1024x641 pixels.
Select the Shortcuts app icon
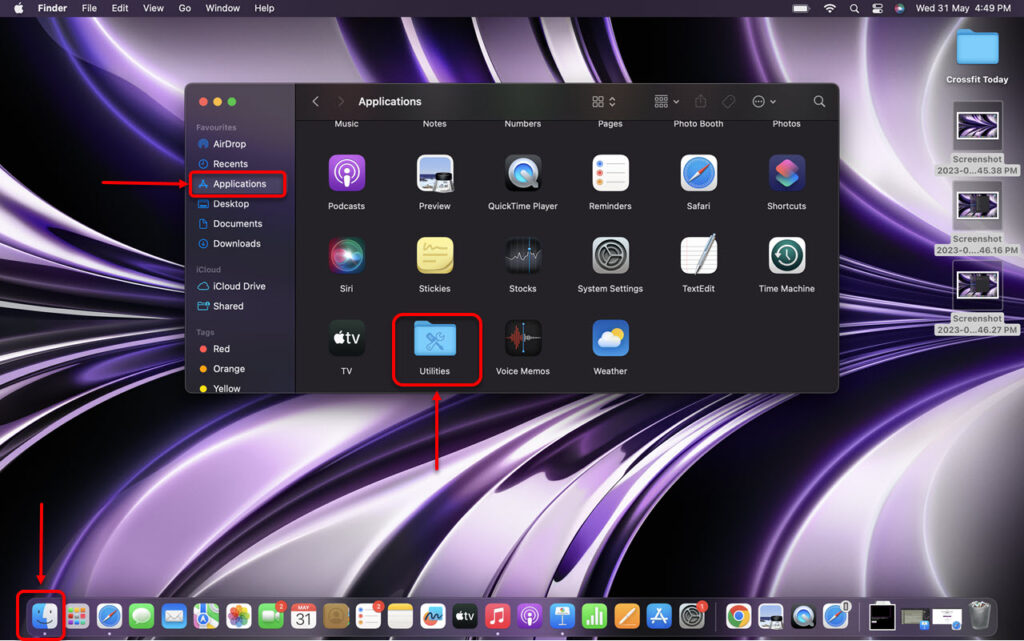pos(786,174)
